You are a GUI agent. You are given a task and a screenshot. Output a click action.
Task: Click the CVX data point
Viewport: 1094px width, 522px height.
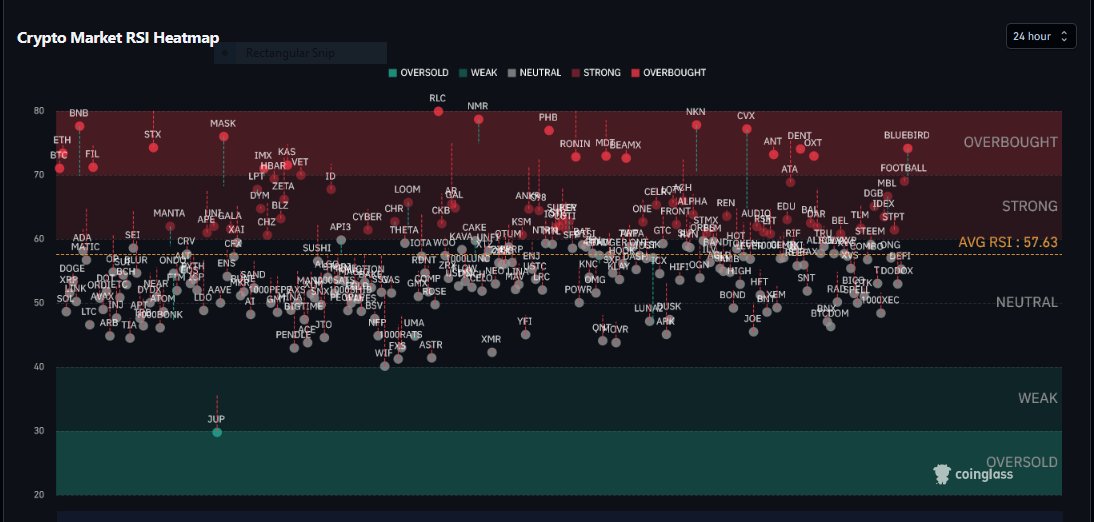[x=747, y=129]
